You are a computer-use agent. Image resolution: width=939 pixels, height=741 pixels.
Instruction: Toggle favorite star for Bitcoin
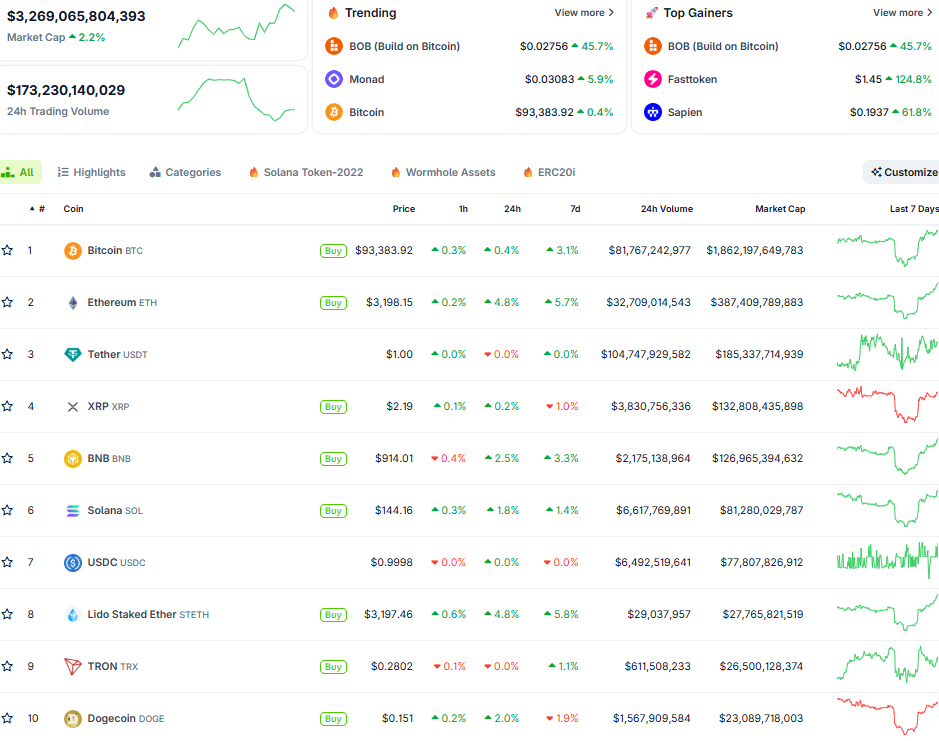8,251
